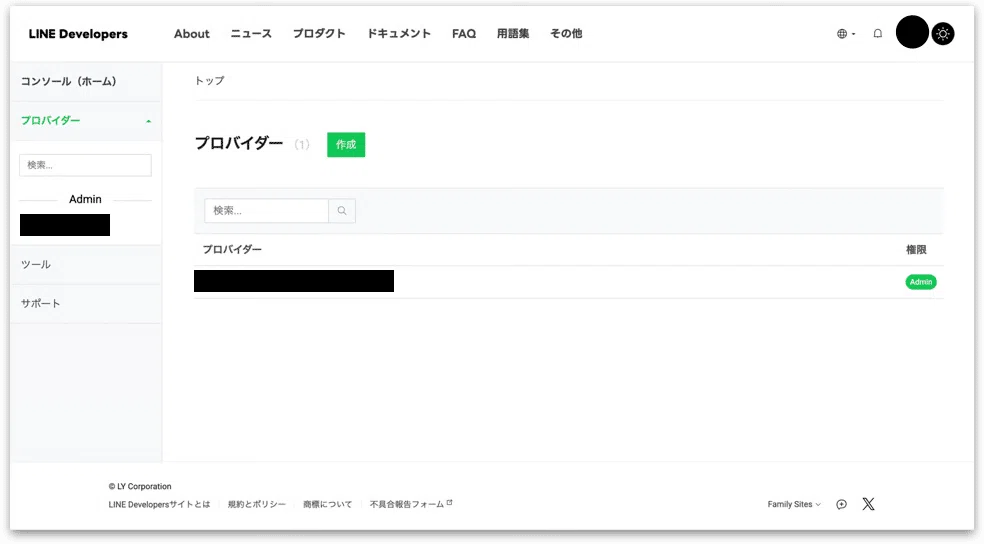
Task: Collapse the プロバイダー sidebar section
Action: coord(86,120)
